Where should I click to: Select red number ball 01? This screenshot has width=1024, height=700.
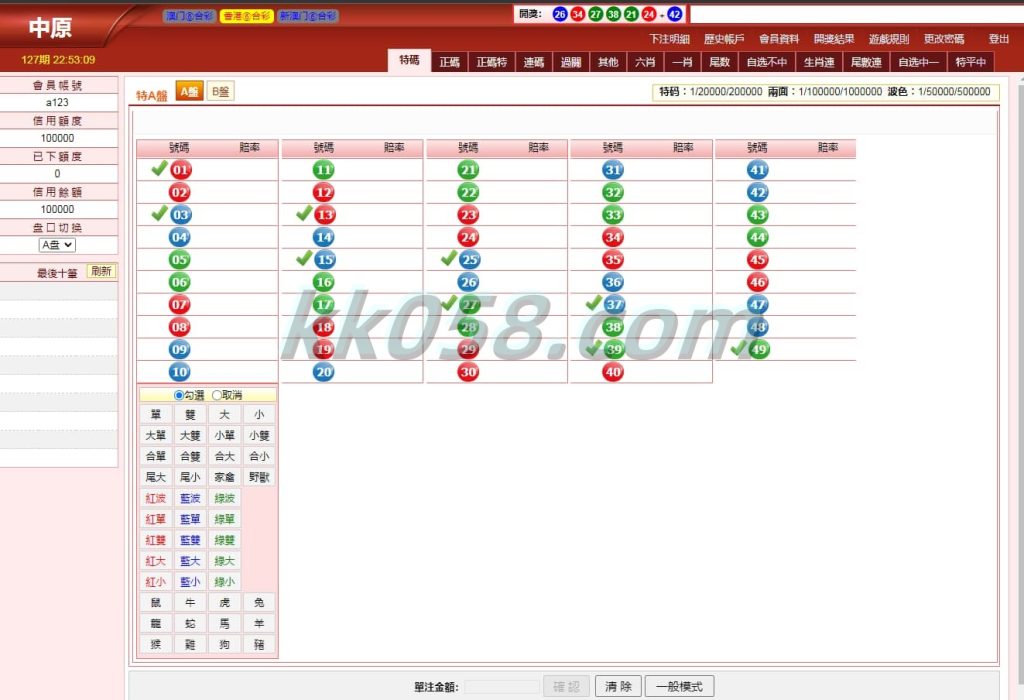pos(180,170)
